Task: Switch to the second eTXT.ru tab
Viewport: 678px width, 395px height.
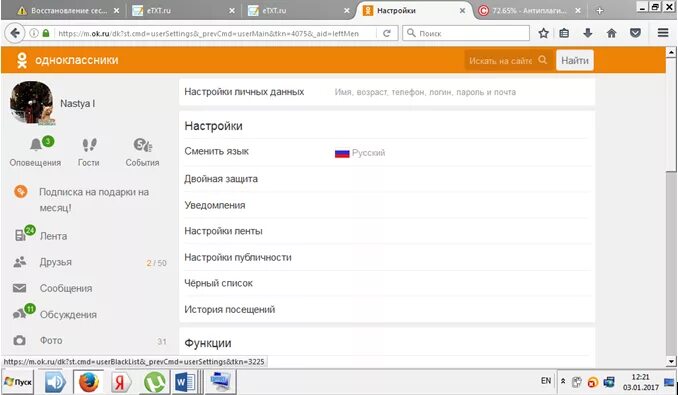Action: 299,11
